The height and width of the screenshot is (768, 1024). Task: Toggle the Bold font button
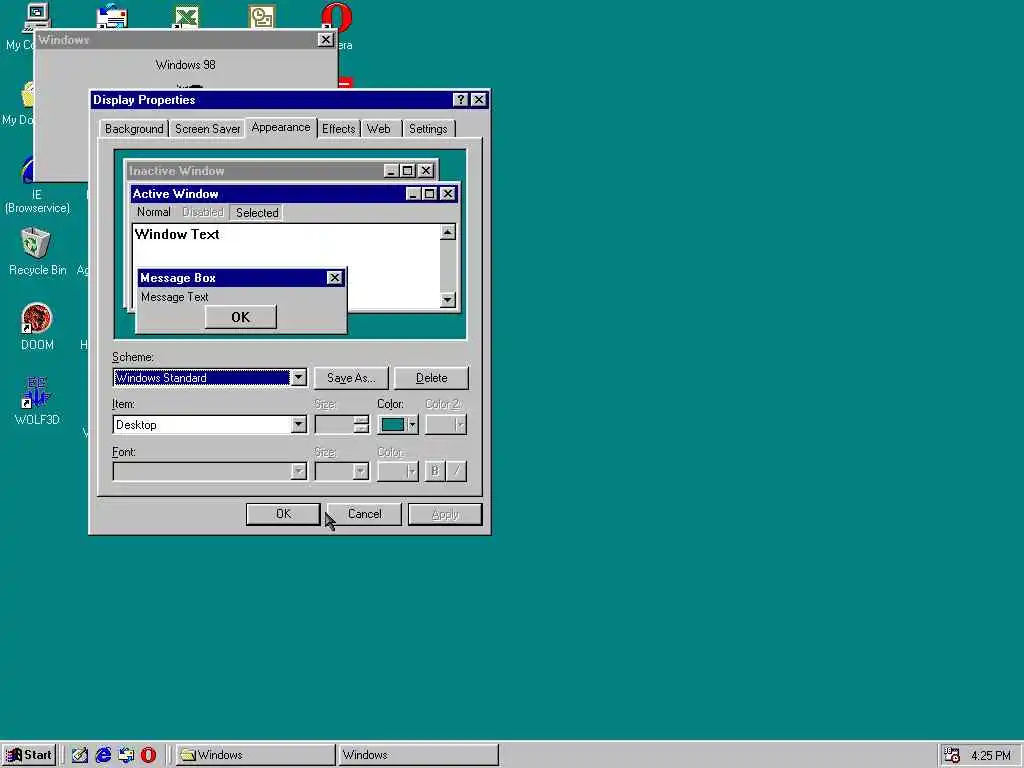[435, 471]
